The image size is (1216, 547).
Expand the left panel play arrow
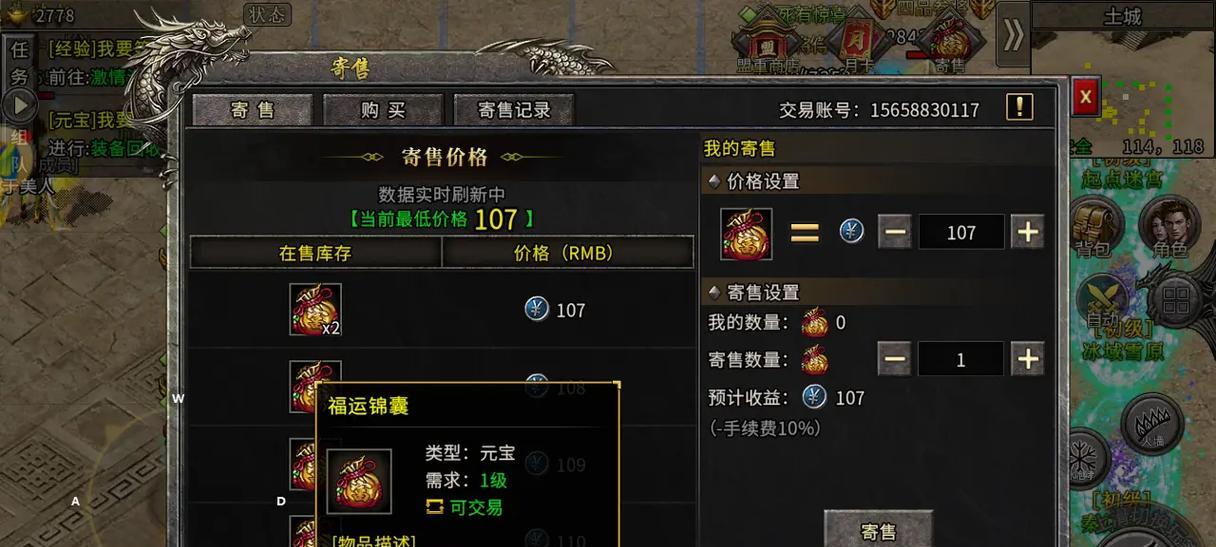pyautogui.click(x=17, y=105)
